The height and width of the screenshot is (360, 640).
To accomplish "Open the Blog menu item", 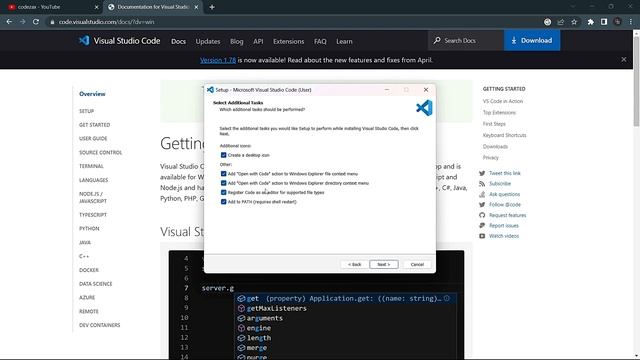I will pyautogui.click(x=237, y=41).
